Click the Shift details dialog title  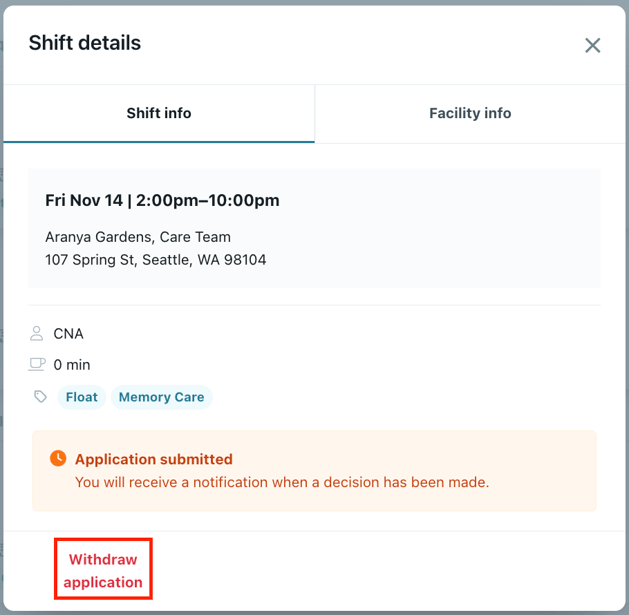pyautogui.click(x=85, y=43)
